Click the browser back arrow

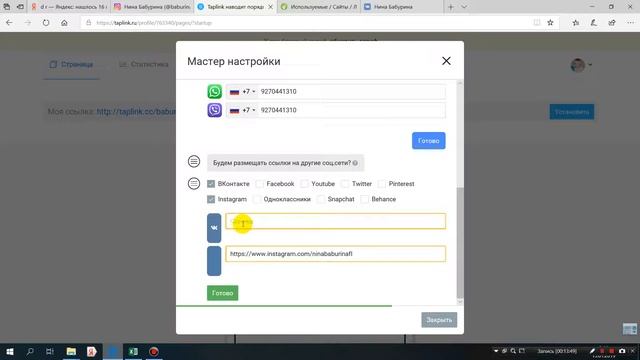click(9, 23)
